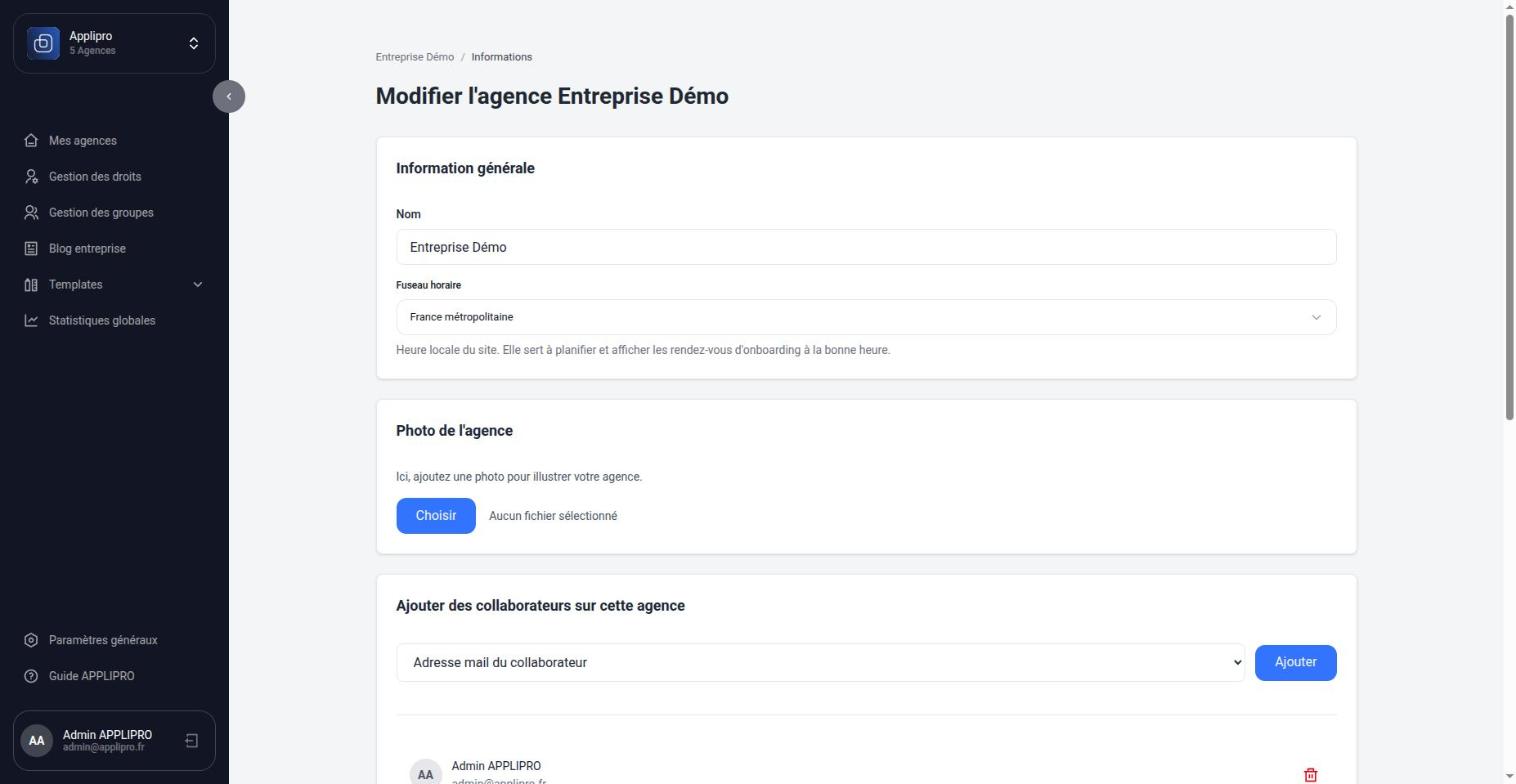
Task: Click the 'Information générale' heading
Action: (465, 168)
